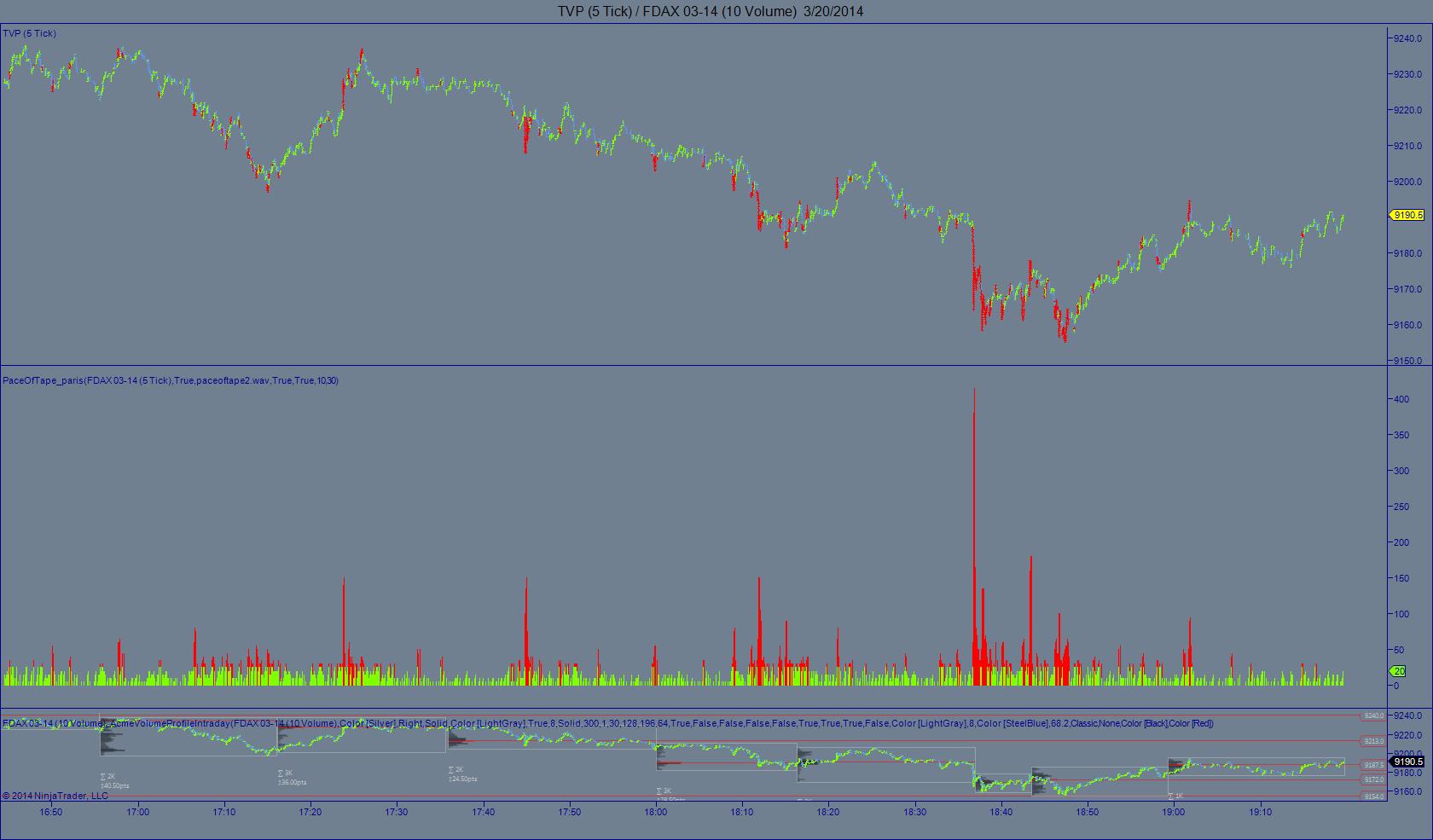Select the PaceOfTape_paris indicator label
Image resolution: width=1433 pixels, height=840 pixels.
[171, 380]
